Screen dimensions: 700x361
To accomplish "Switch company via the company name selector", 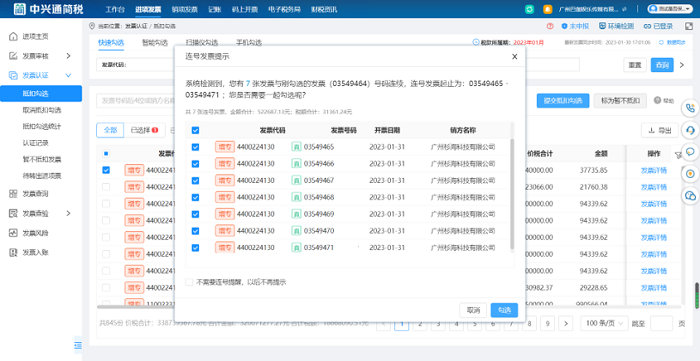I will coord(592,9).
